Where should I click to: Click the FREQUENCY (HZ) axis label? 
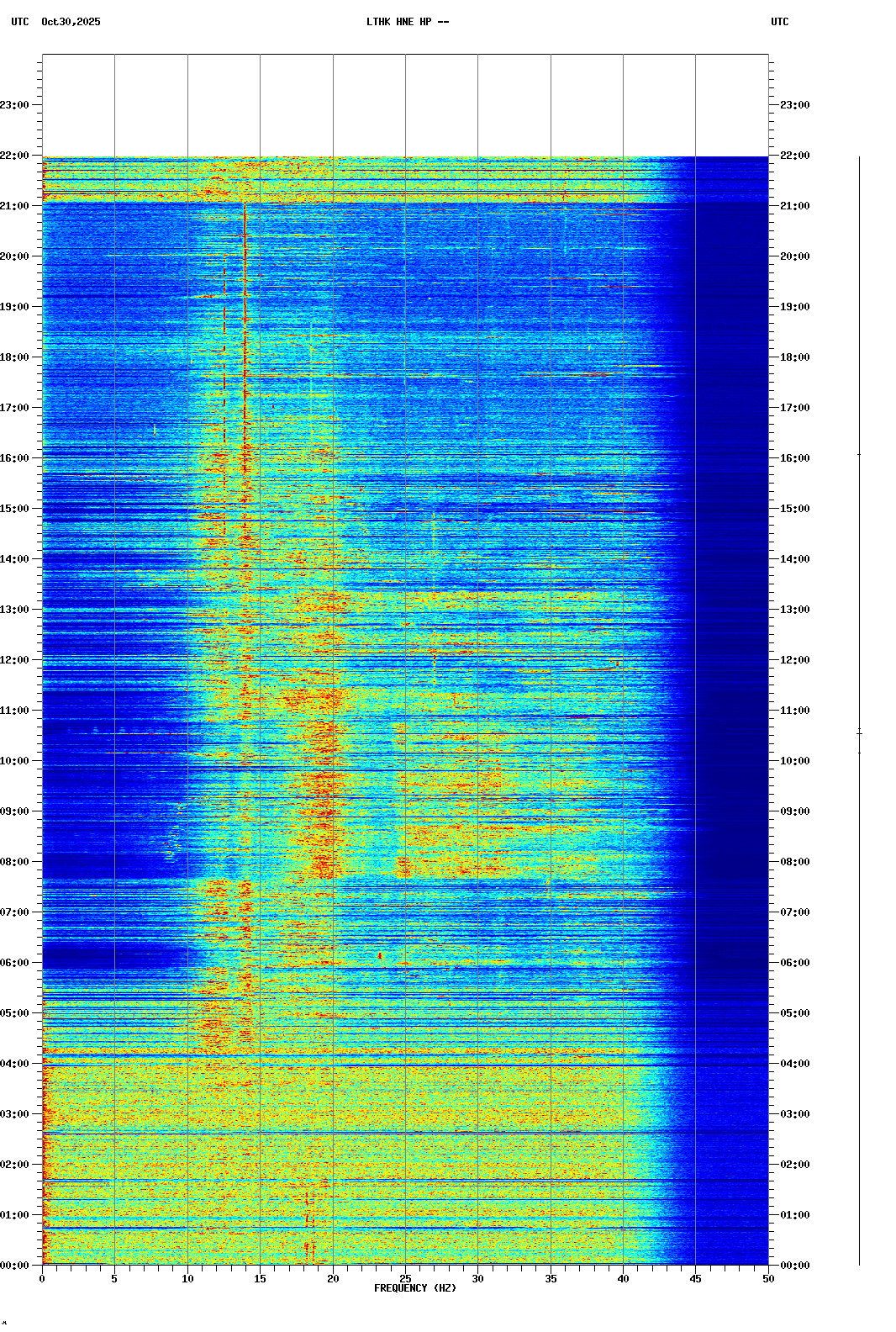click(415, 1288)
